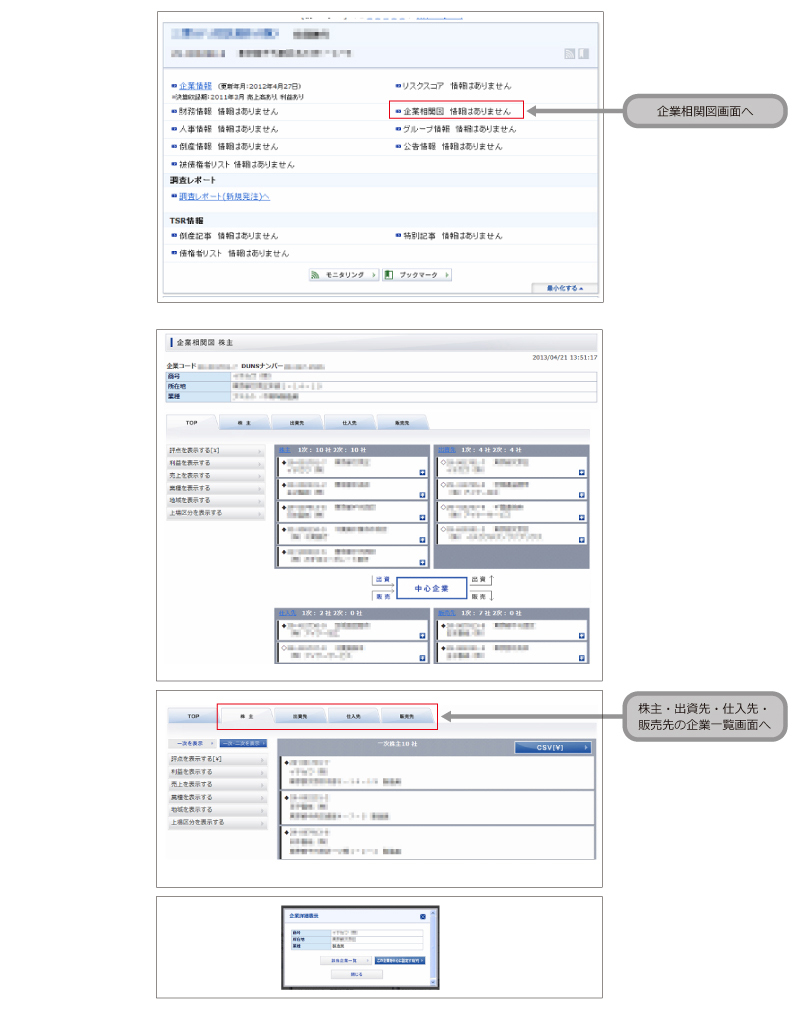Click the detail dialog vertical scrollbar
The image size is (800, 1010).
pos(433,948)
